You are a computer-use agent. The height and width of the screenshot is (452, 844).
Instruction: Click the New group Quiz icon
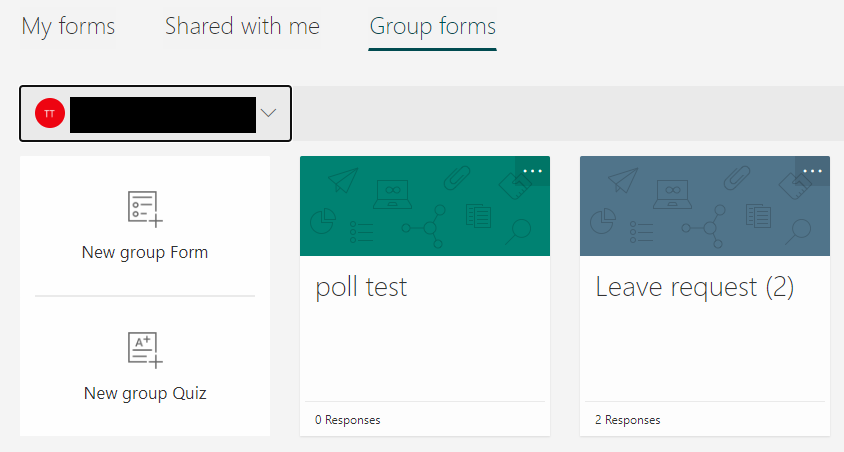click(x=145, y=348)
